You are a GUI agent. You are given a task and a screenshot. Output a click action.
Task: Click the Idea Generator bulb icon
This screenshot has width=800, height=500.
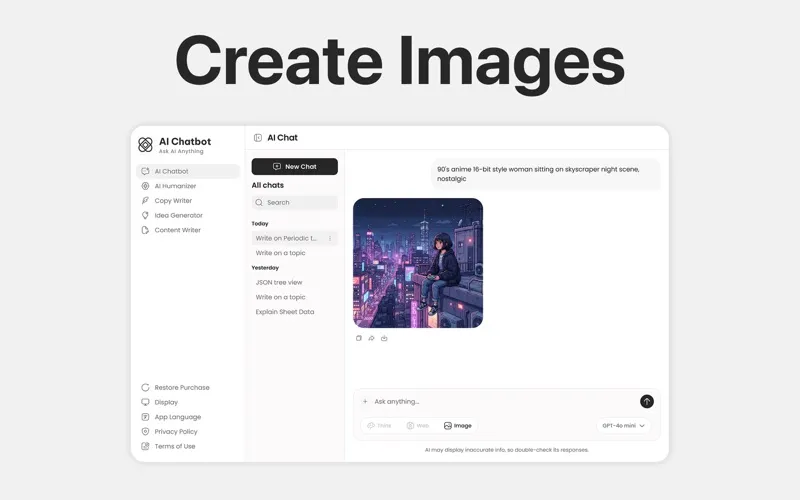pos(145,215)
